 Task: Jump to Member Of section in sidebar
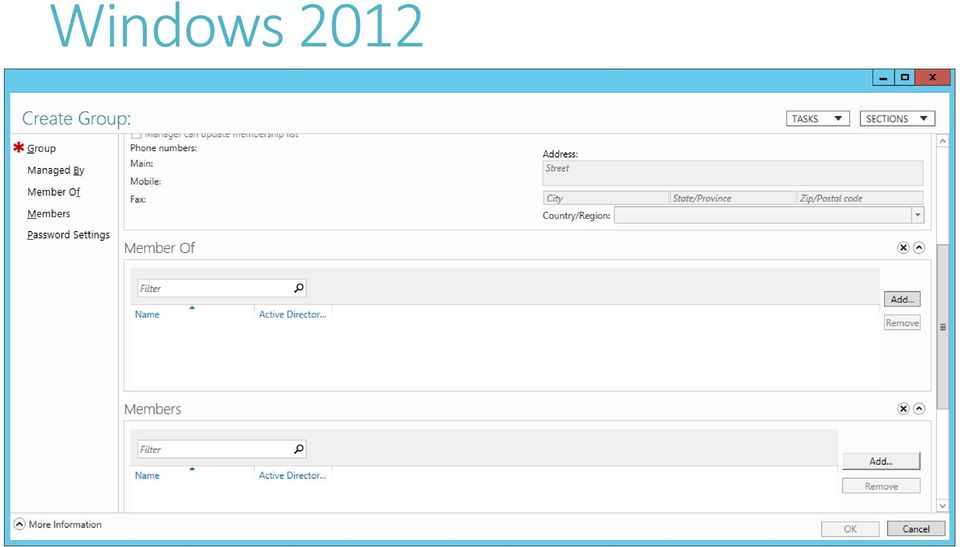53,192
